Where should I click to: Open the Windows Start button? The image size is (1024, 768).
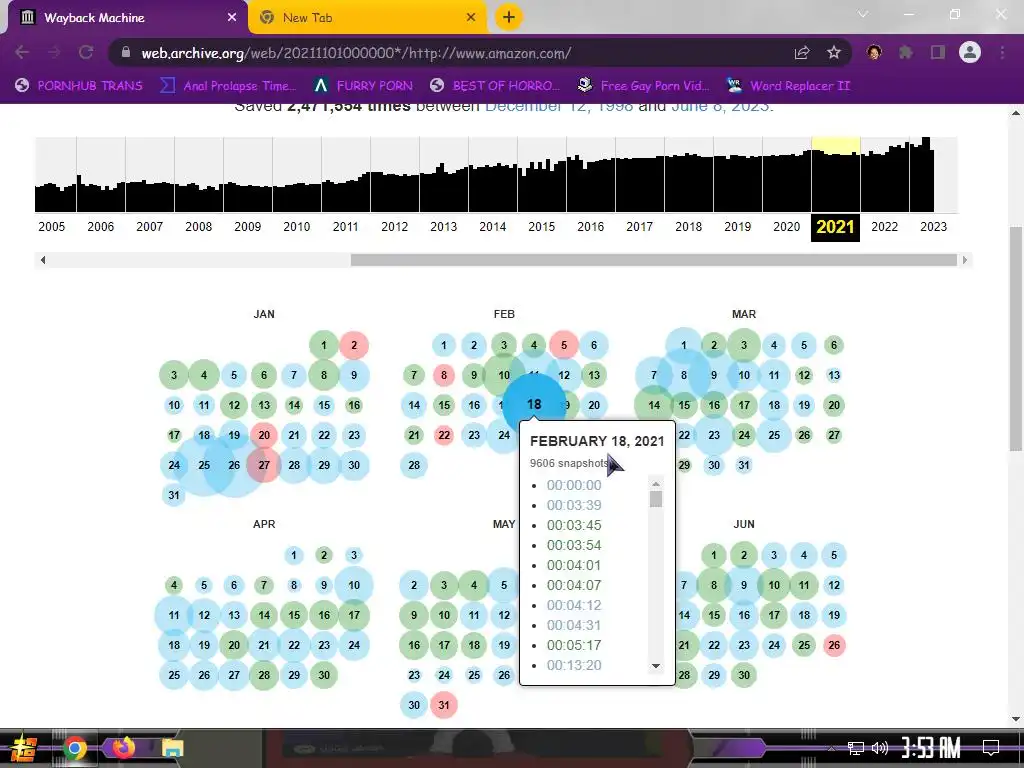(23, 748)
